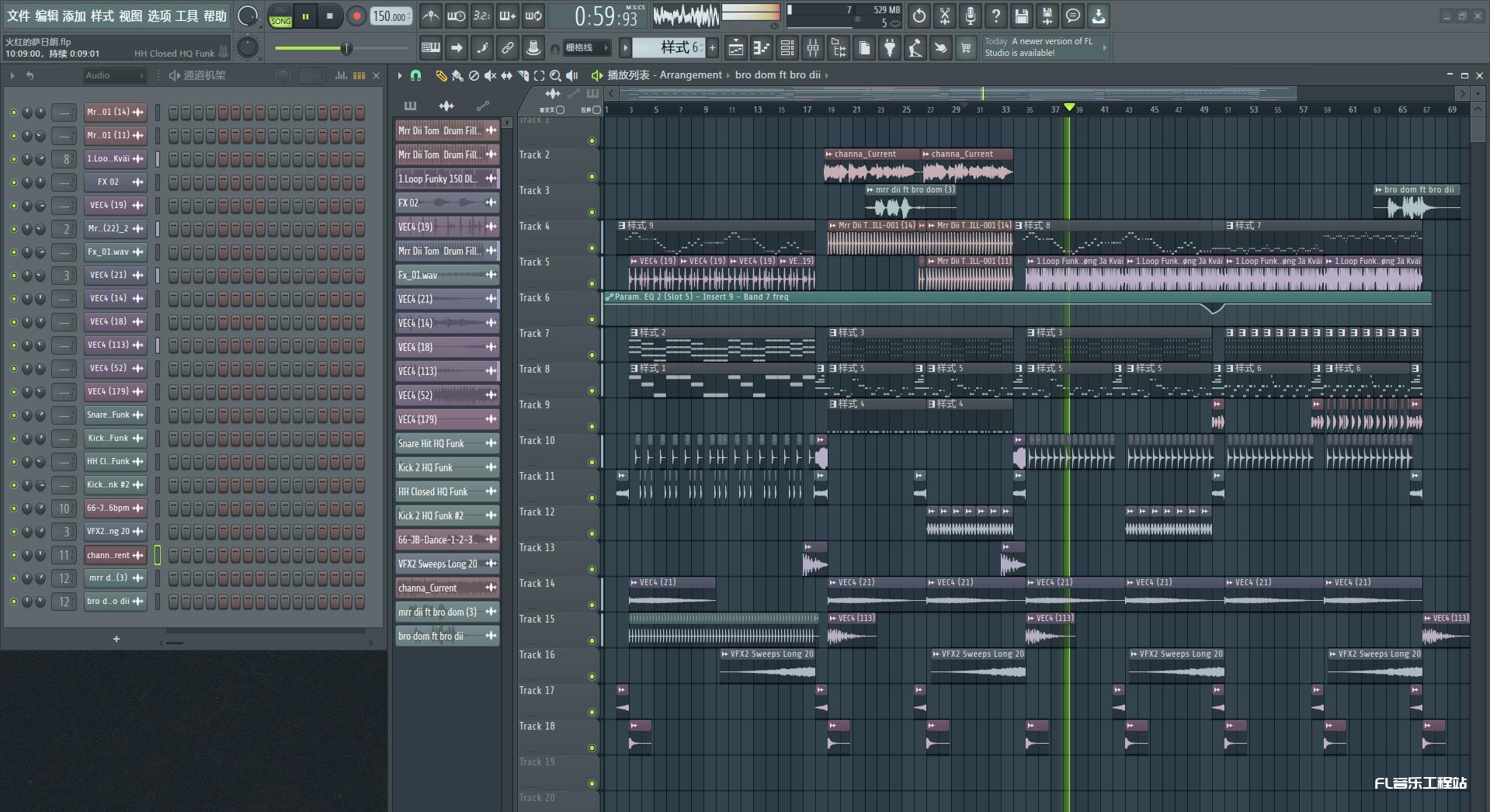Toggle the metronome button
The height and width of the screenshot is (812, 1490).
[x=431, y=16]
